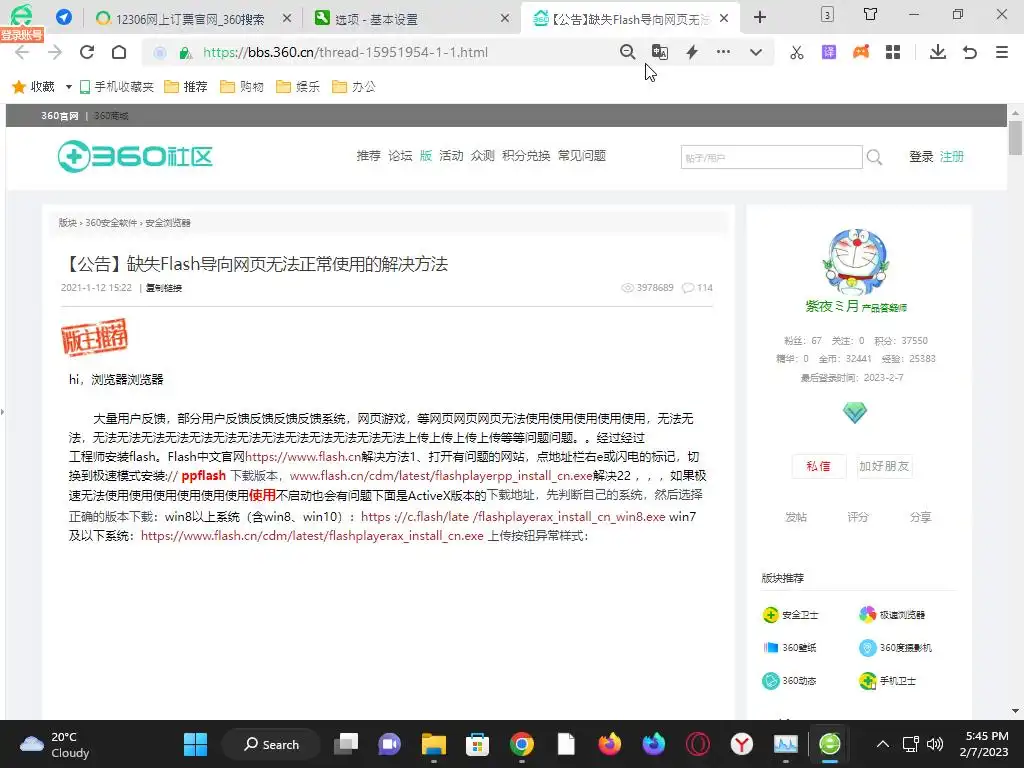Open the 手机卫士 recommended board

tap(888, 680)
